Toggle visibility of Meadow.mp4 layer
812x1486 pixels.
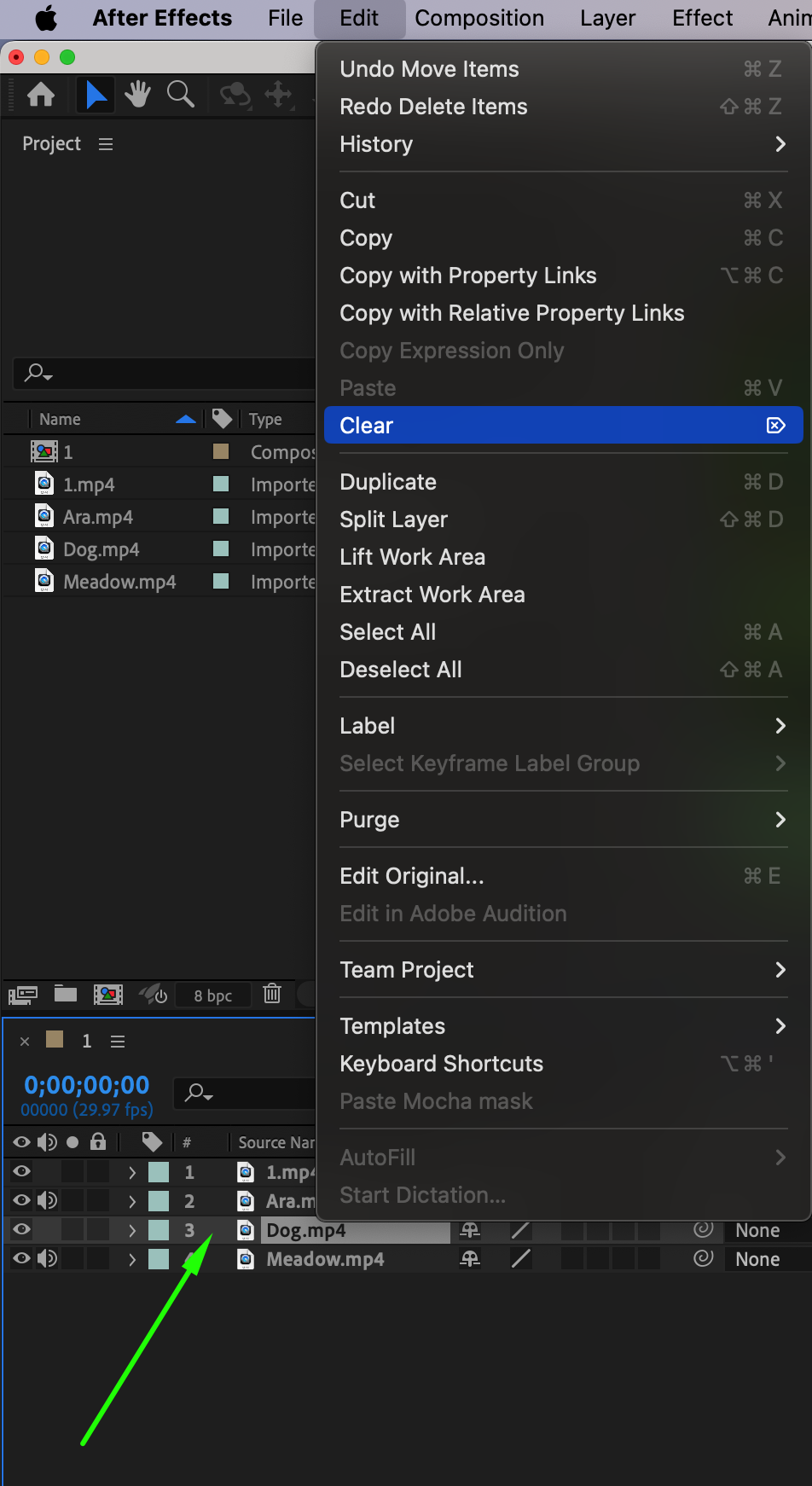click(x=22, y=1258)
